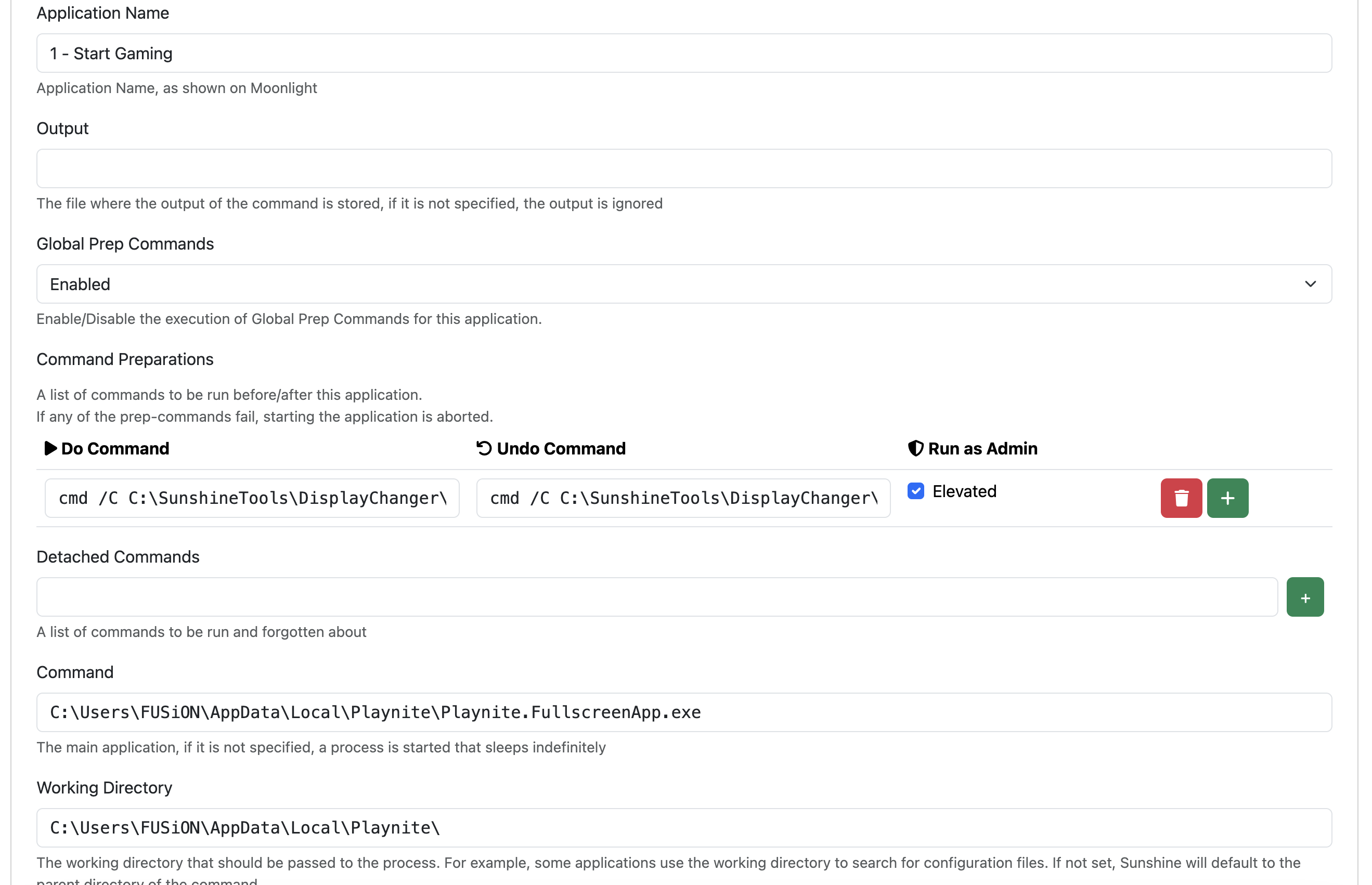
Task: Open Global Prep Commands dropdown
Action: [x=683, y=284]
